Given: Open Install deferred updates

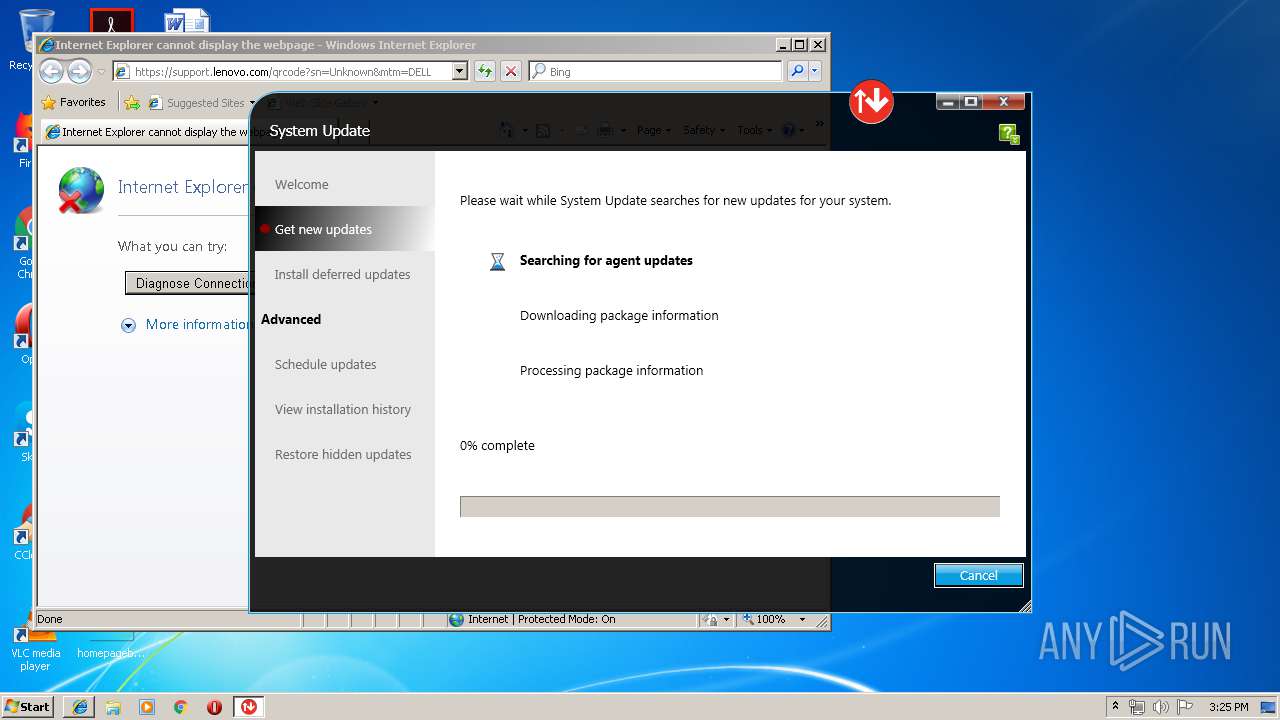Looking at the screenshot, I should pyautogui.click(x=342, y=274).
